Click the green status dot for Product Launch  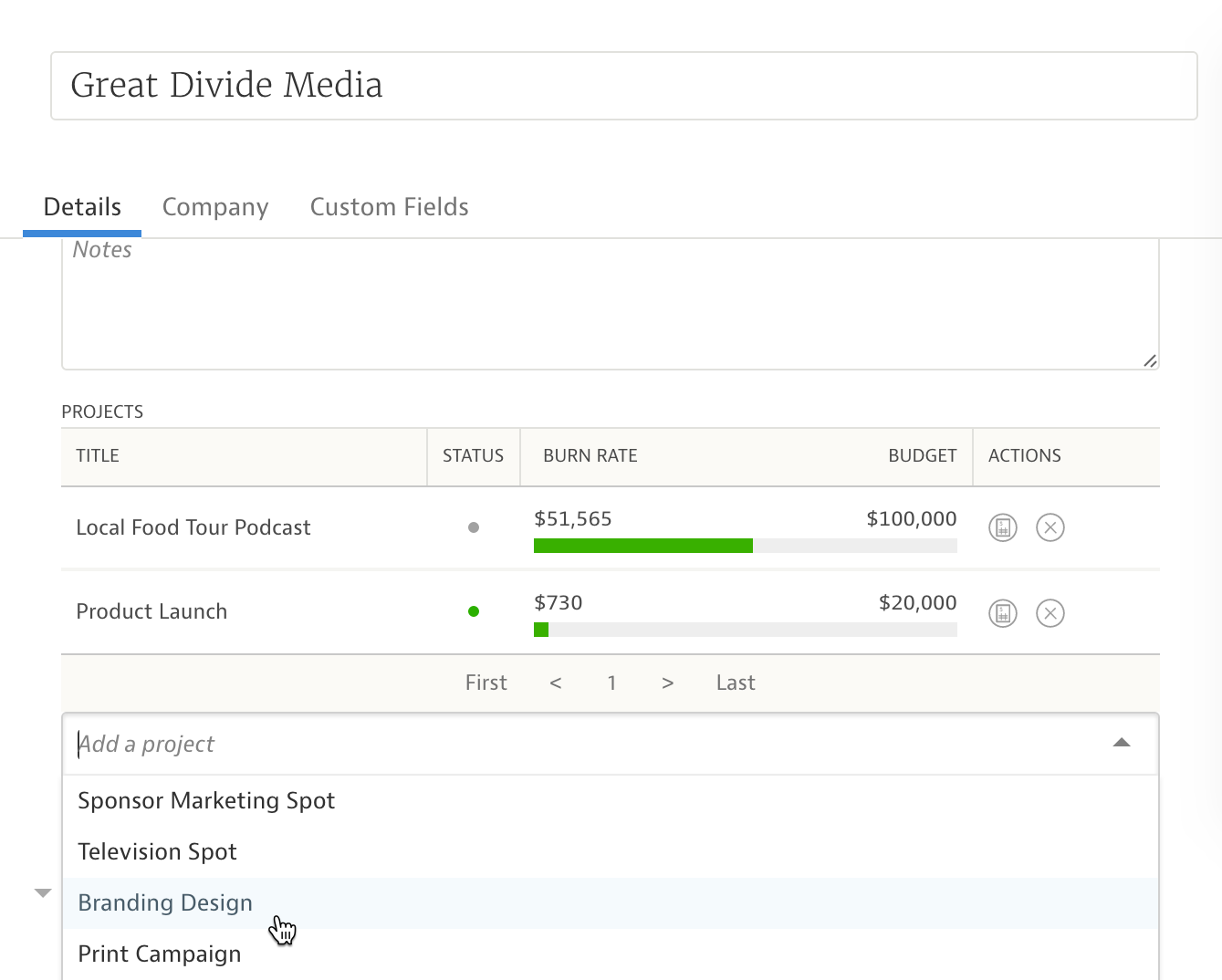coord(473,611)
